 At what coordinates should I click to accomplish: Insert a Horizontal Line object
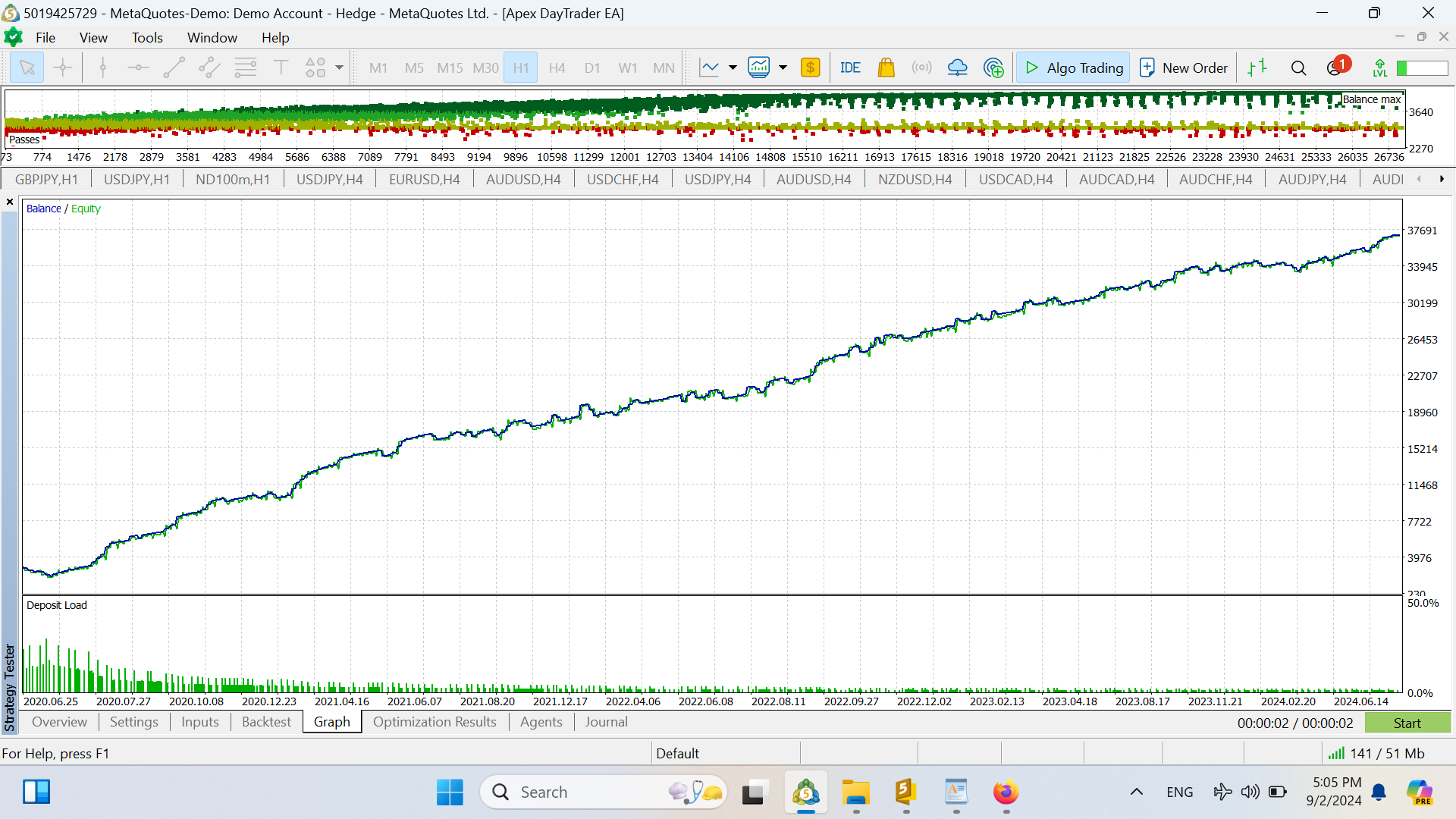point(138,67)
